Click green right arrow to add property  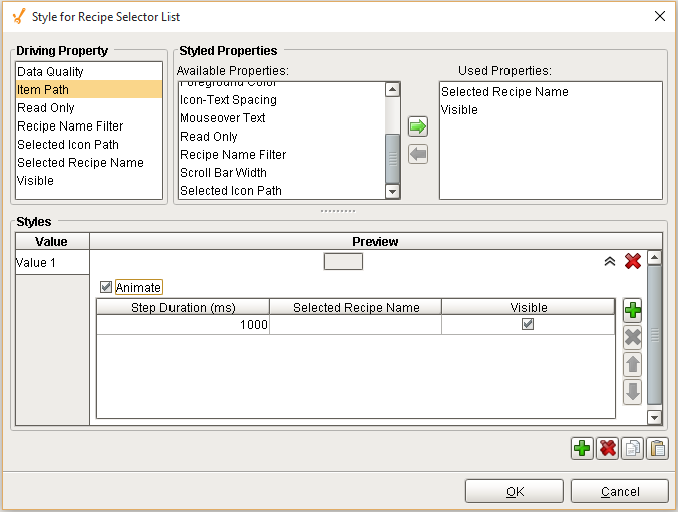point(418,127)
